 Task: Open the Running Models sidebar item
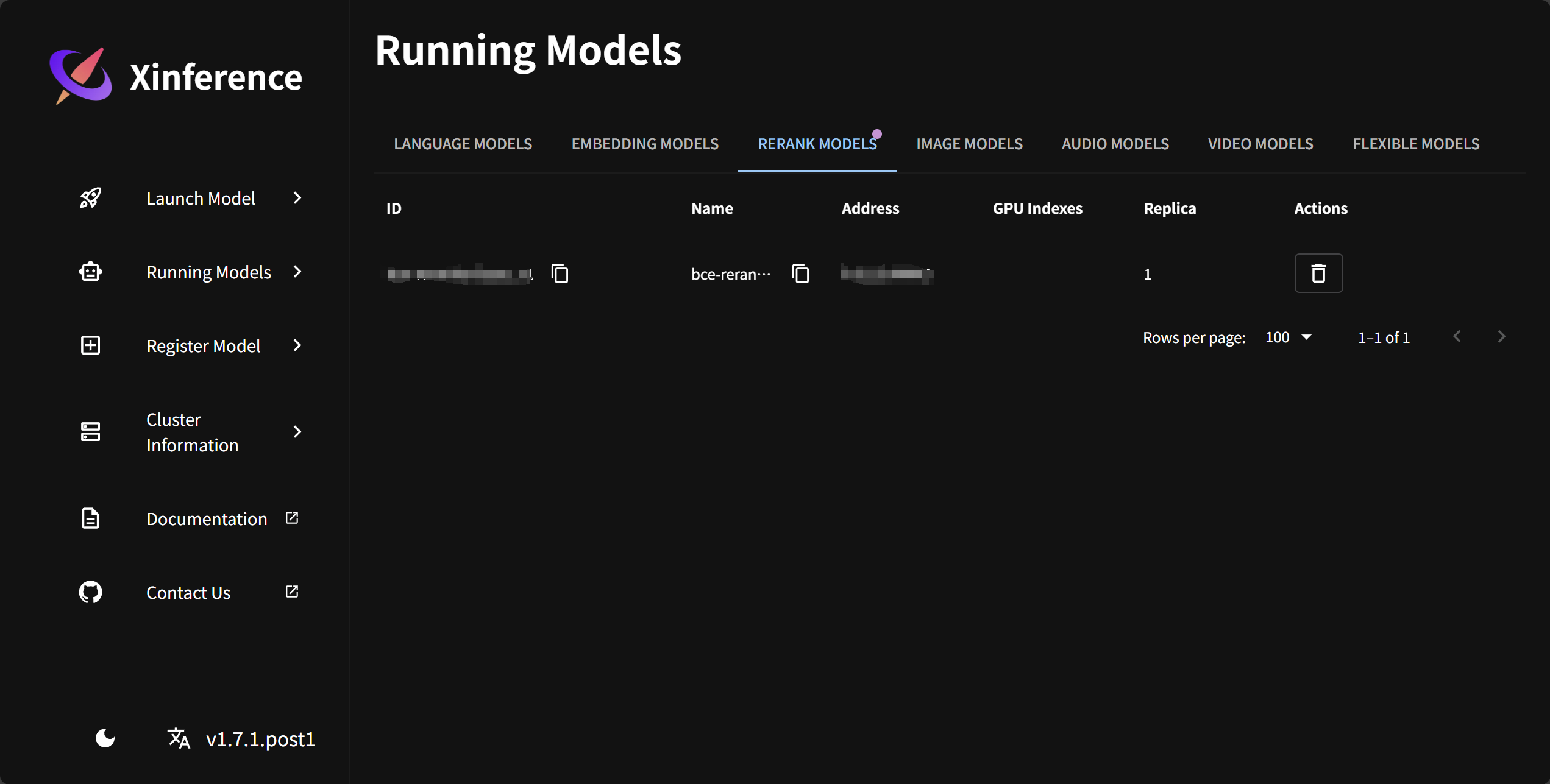pyautogui.click(x=208, y=272)
